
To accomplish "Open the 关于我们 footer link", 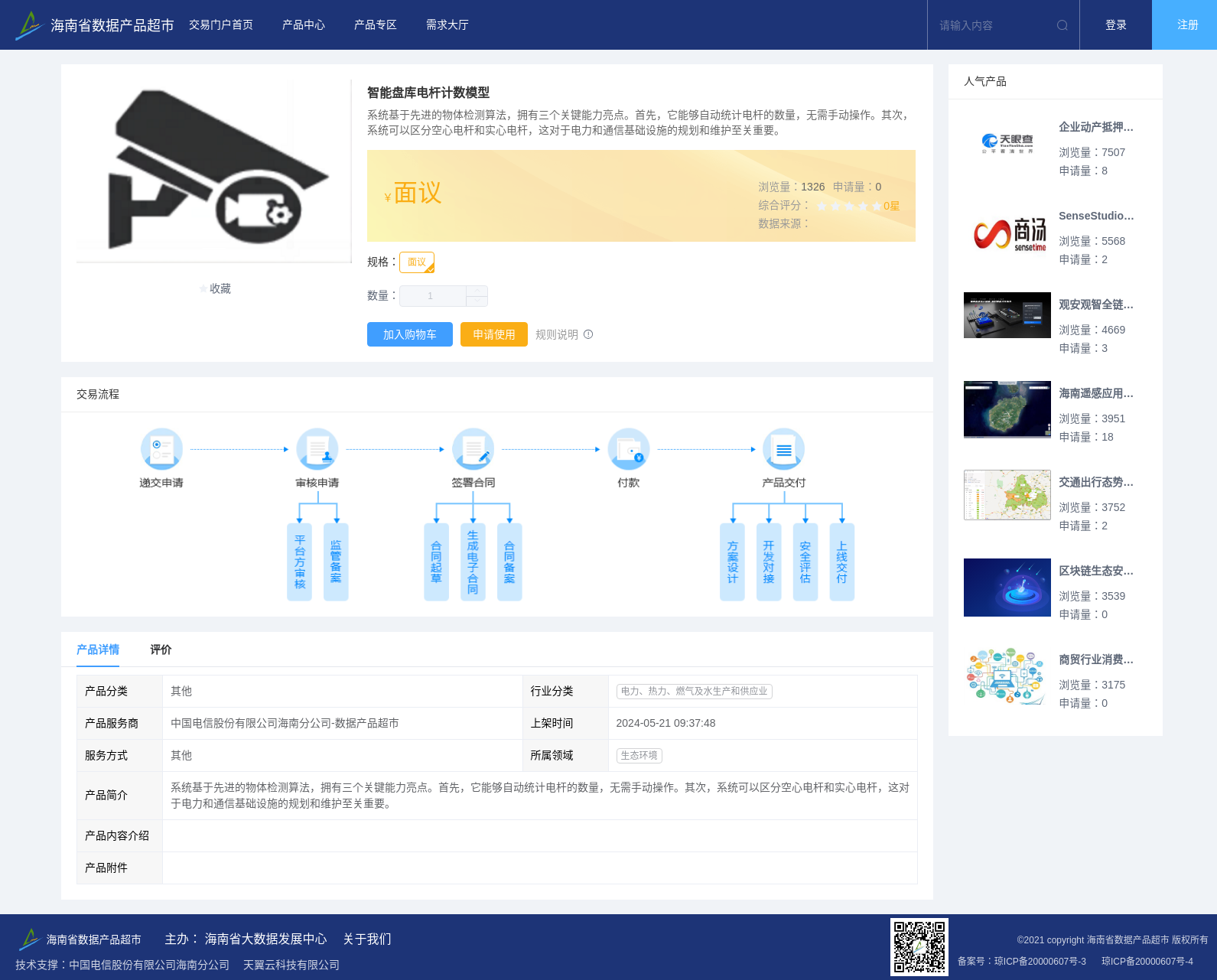I will [367, 939].
